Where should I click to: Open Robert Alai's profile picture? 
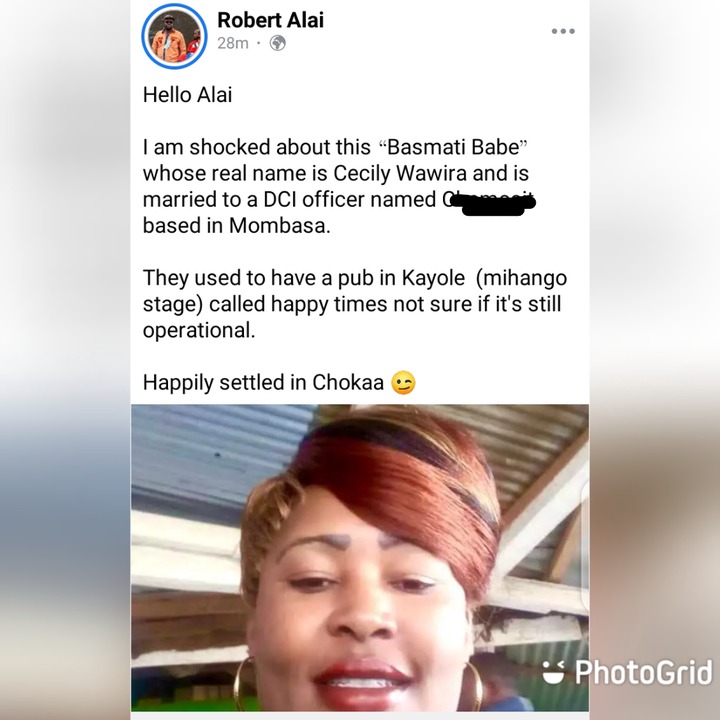click(x=174, y=36)
